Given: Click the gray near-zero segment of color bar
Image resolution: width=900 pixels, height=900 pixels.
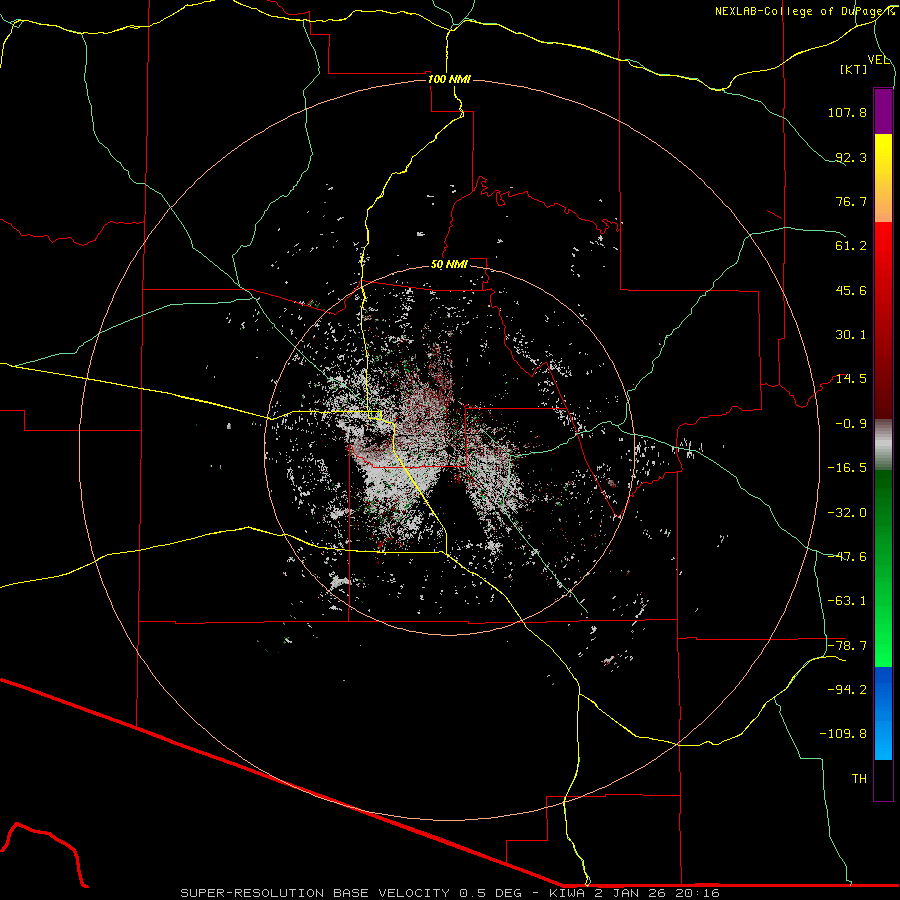Looking at the screenshot, I should [x=883, y=445].
